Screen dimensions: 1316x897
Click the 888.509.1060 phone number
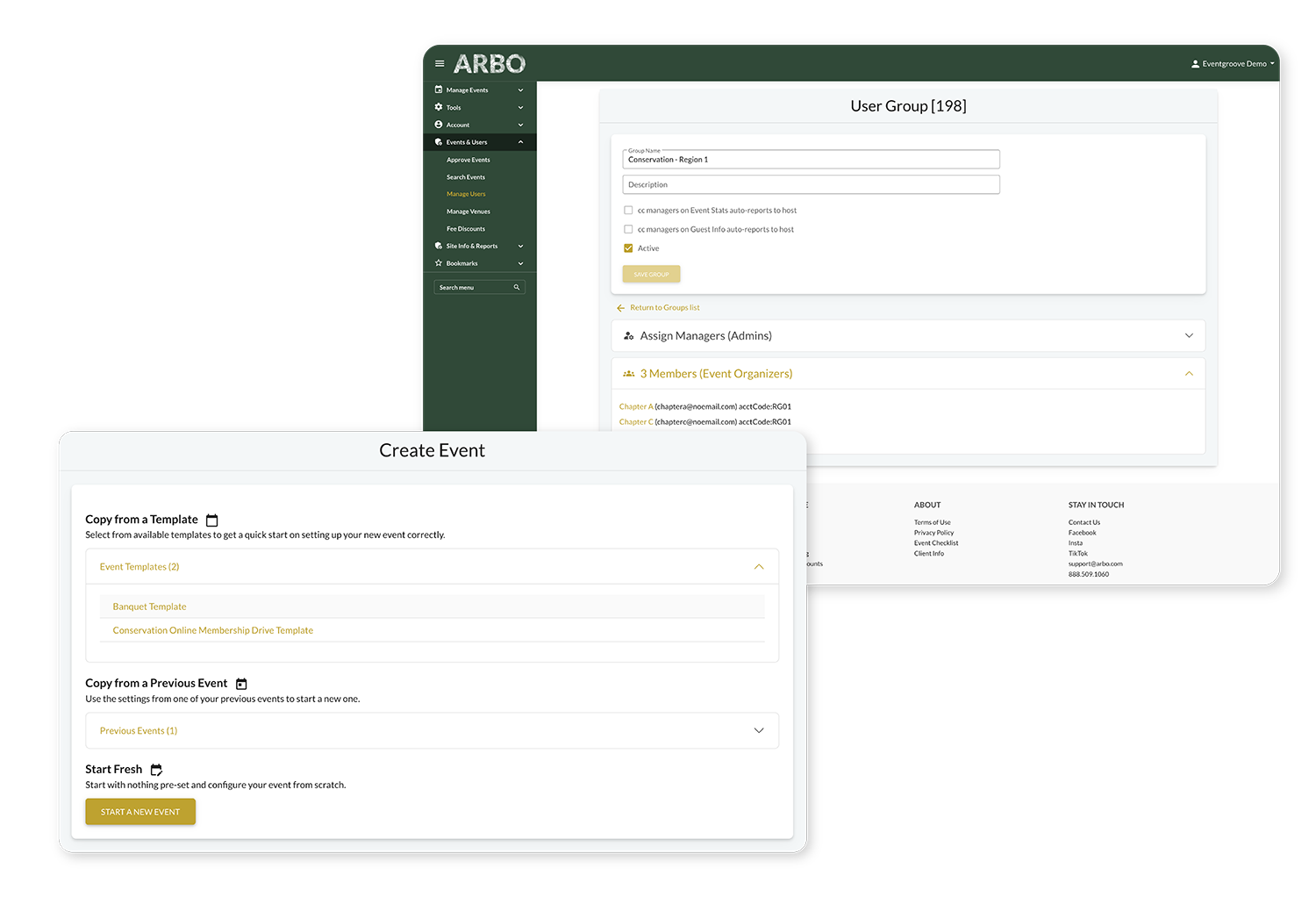[x=1088, y=575]
